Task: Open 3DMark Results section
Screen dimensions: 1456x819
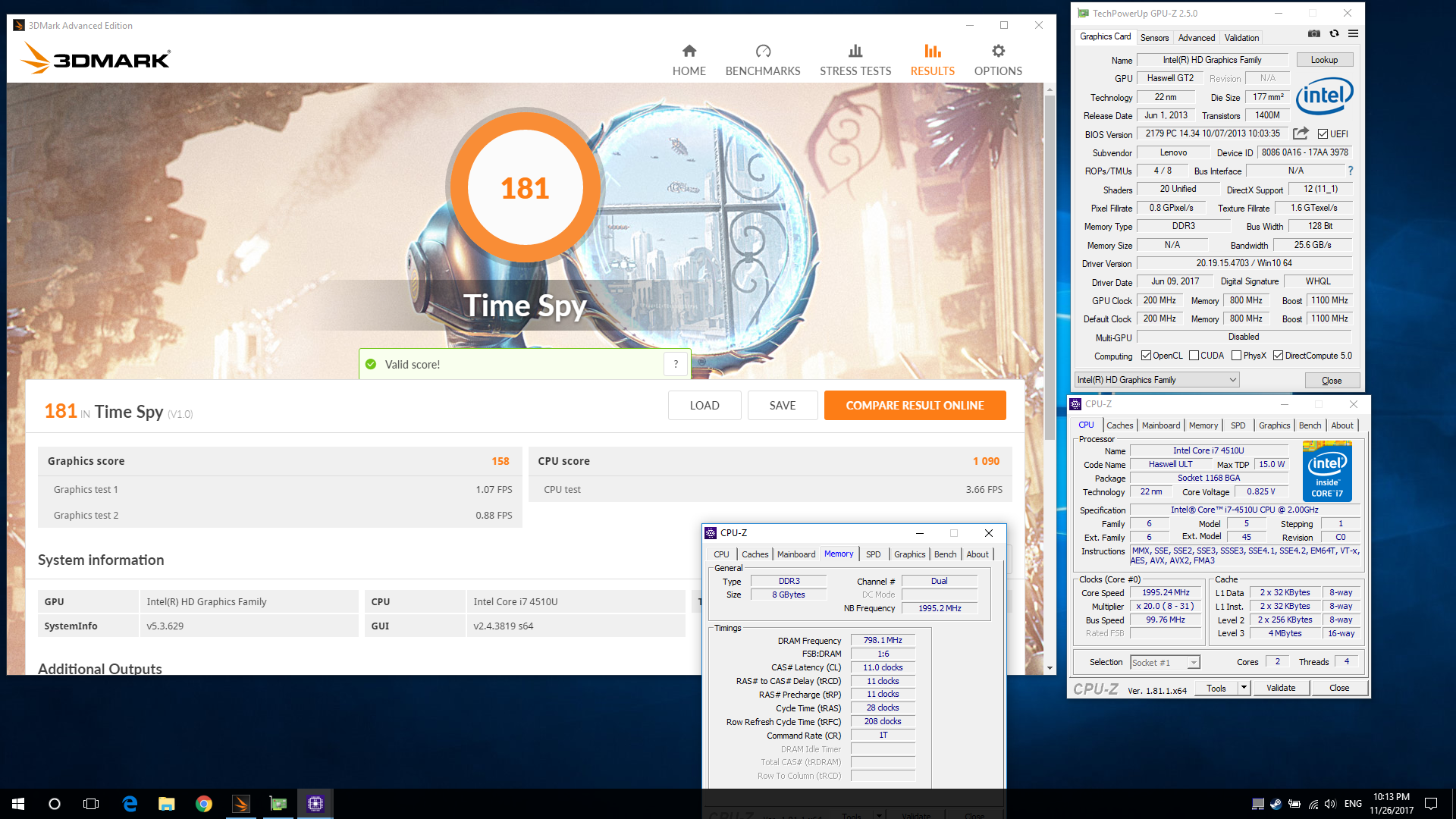Action: pyautogui.click(x=932, y=61)
